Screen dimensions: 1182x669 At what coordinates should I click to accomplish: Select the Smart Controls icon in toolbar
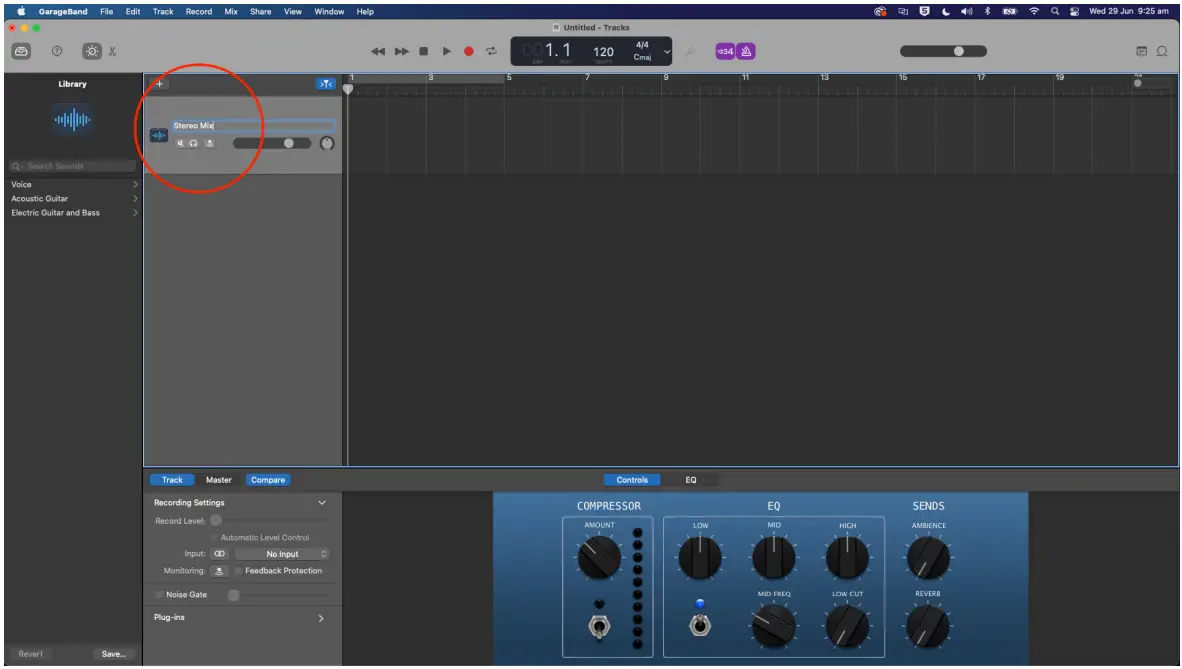tap(92, 51)
